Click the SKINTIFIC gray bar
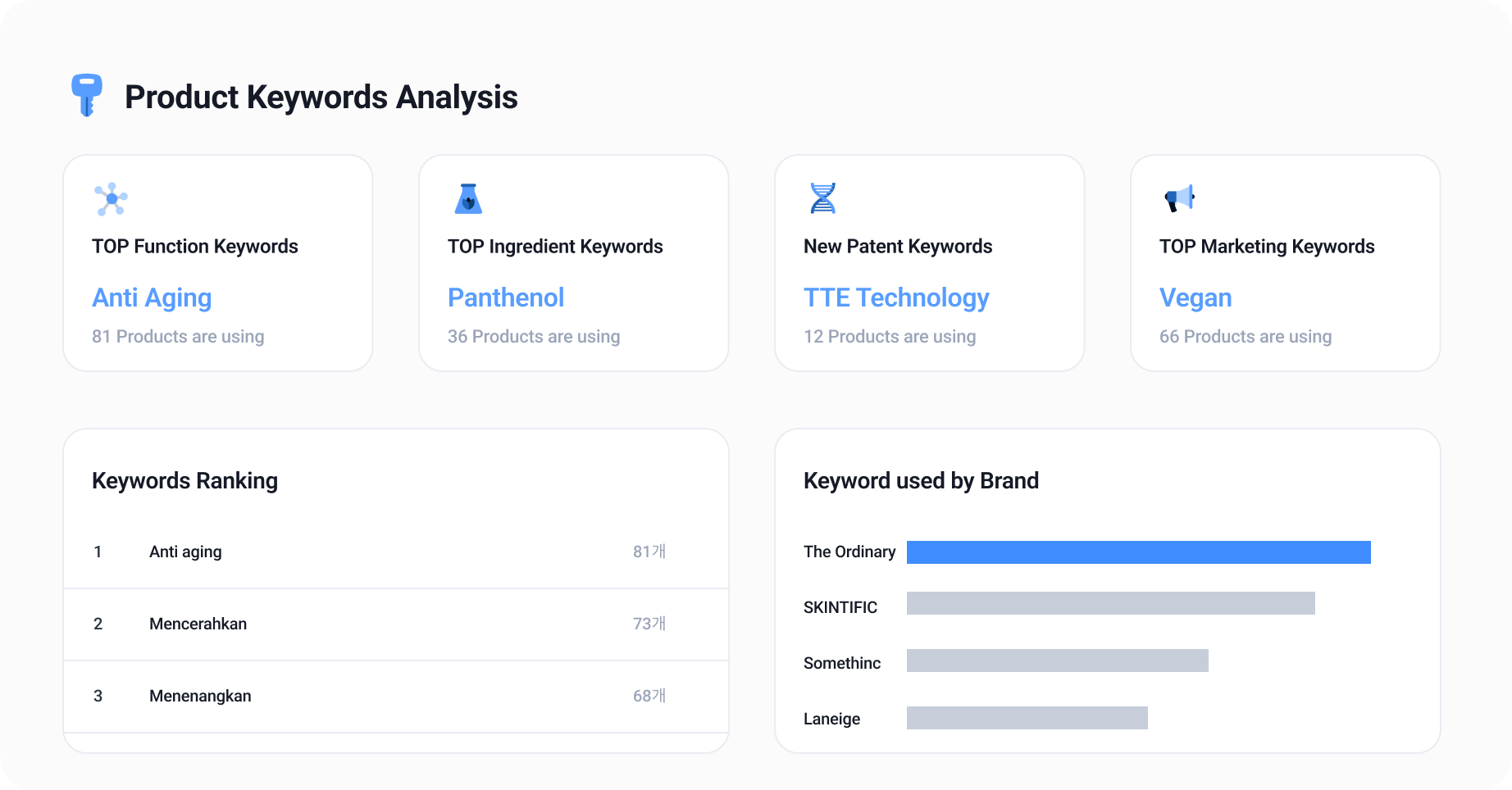The image size is (1512, 790). point(1111,603)
